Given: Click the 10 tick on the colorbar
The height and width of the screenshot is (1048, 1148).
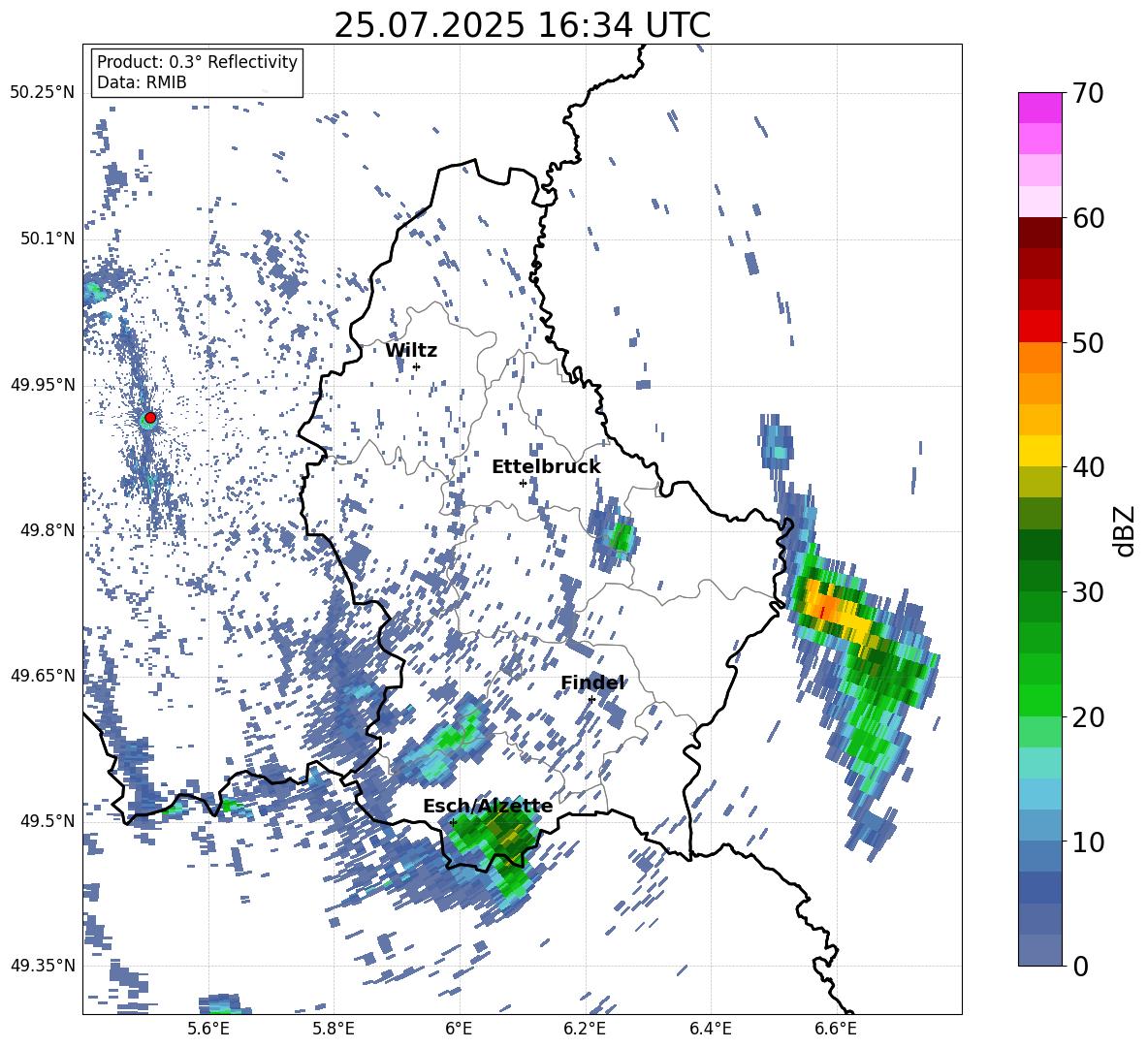Looking at the screenshot, I should [1088, 842].
